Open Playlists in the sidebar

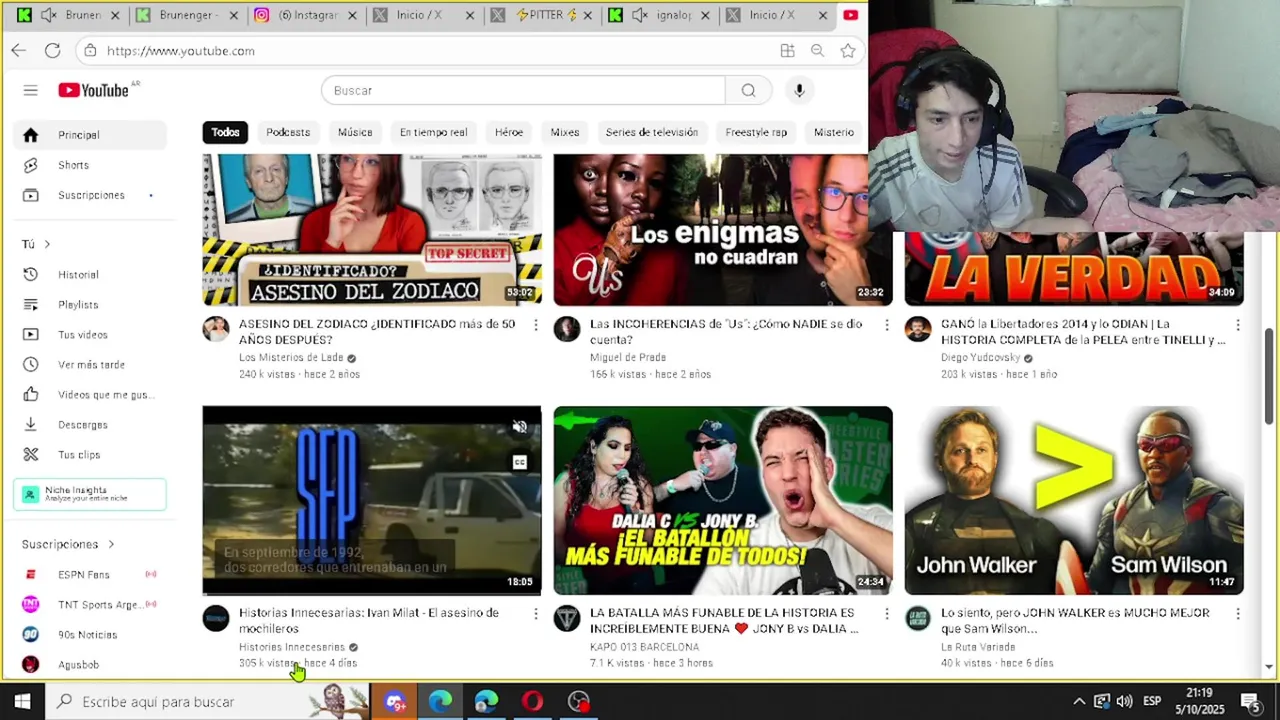coord(90,304)
